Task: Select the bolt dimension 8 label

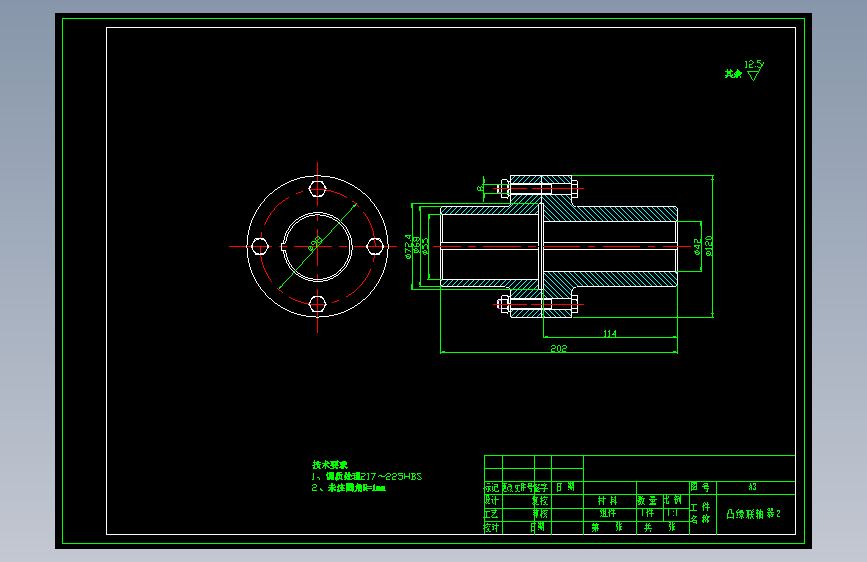Action: [x=480, y=188]
